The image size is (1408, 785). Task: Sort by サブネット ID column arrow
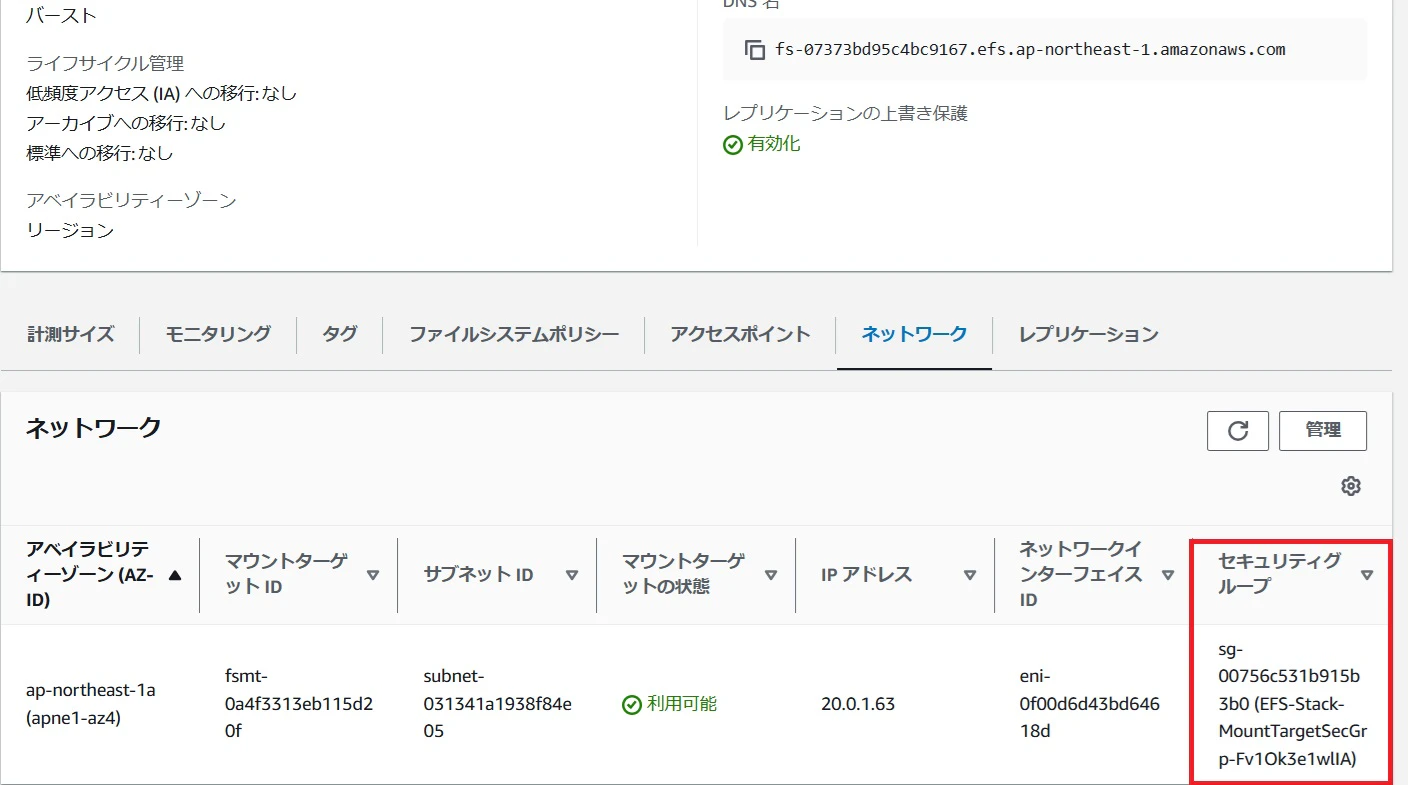tap(572, 575)
